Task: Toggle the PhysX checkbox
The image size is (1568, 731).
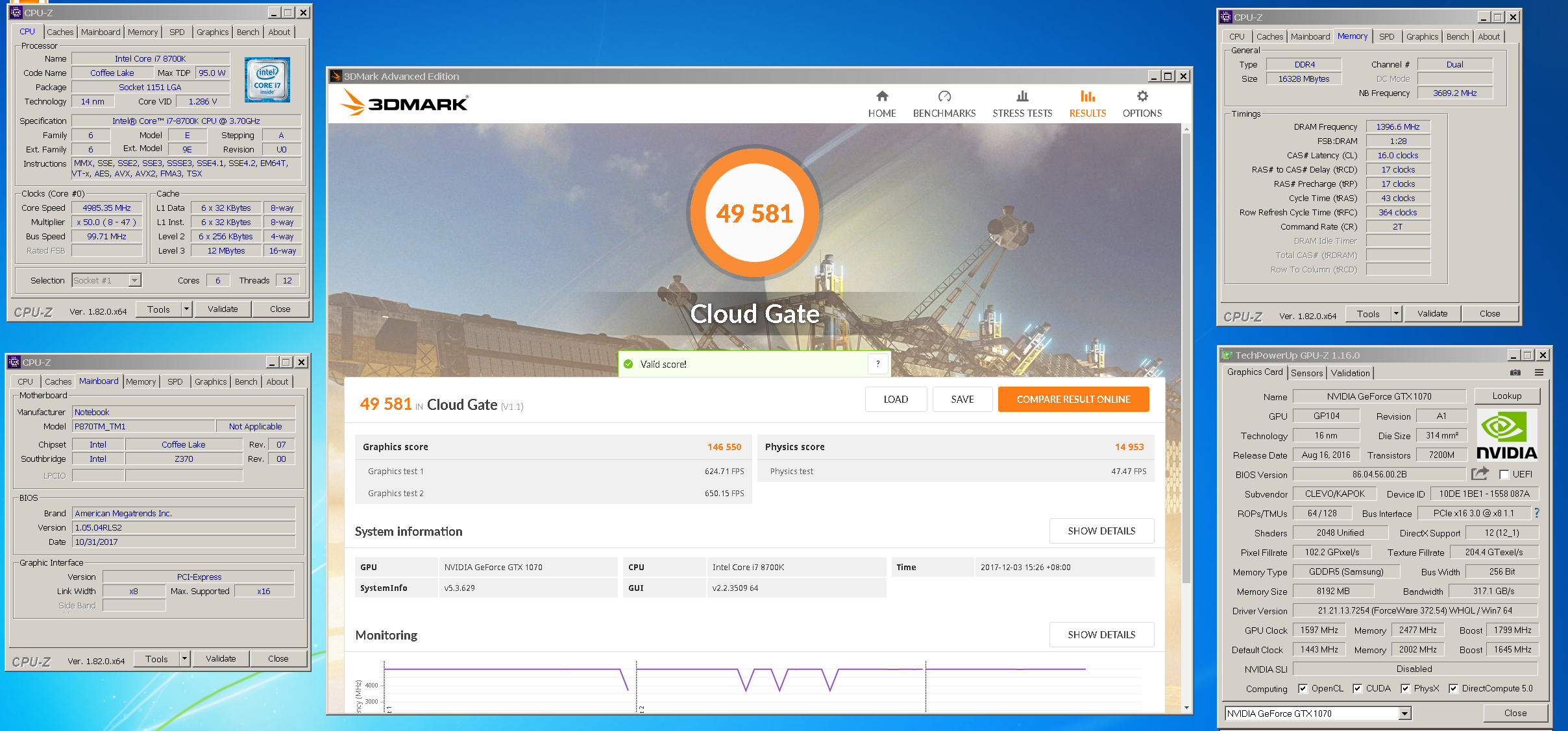Action: pyautogui.click(x=1405, y=688)
